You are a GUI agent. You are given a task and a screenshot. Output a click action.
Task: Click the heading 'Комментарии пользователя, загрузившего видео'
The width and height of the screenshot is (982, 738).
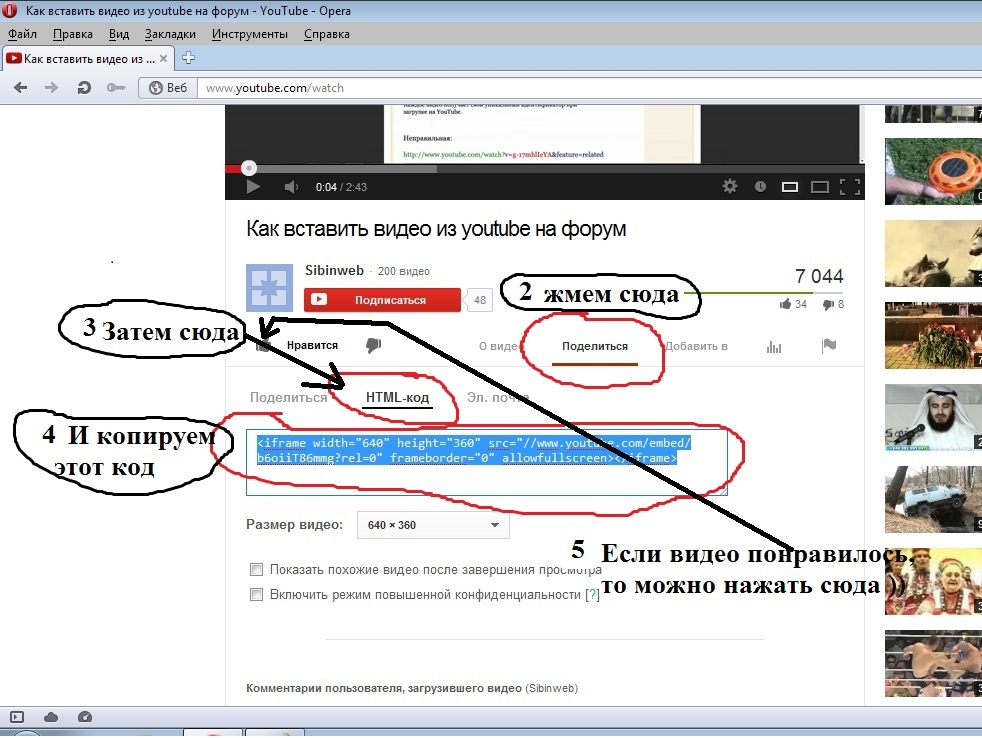pos(384,688)
